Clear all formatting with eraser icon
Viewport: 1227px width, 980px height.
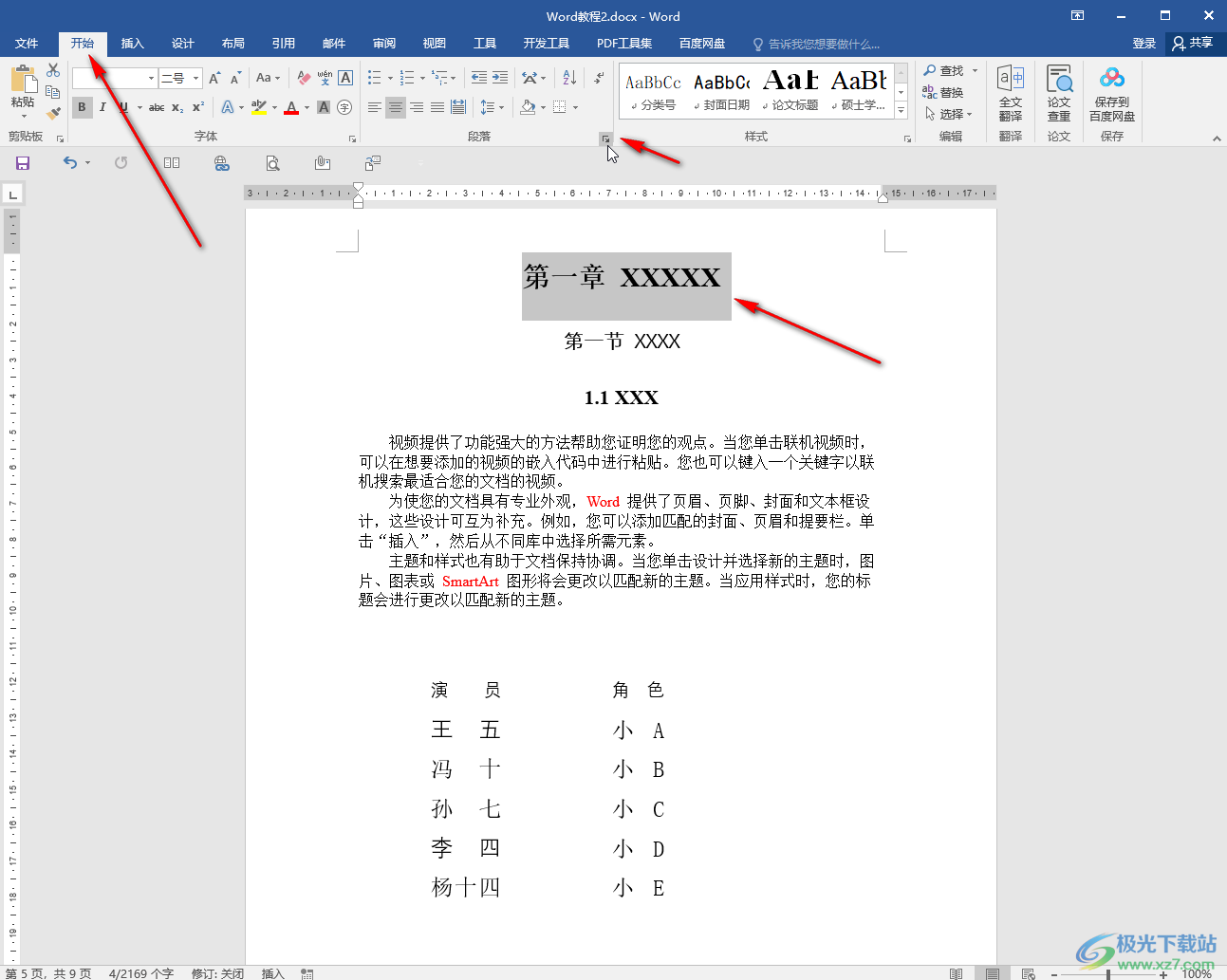click(304, 78)
